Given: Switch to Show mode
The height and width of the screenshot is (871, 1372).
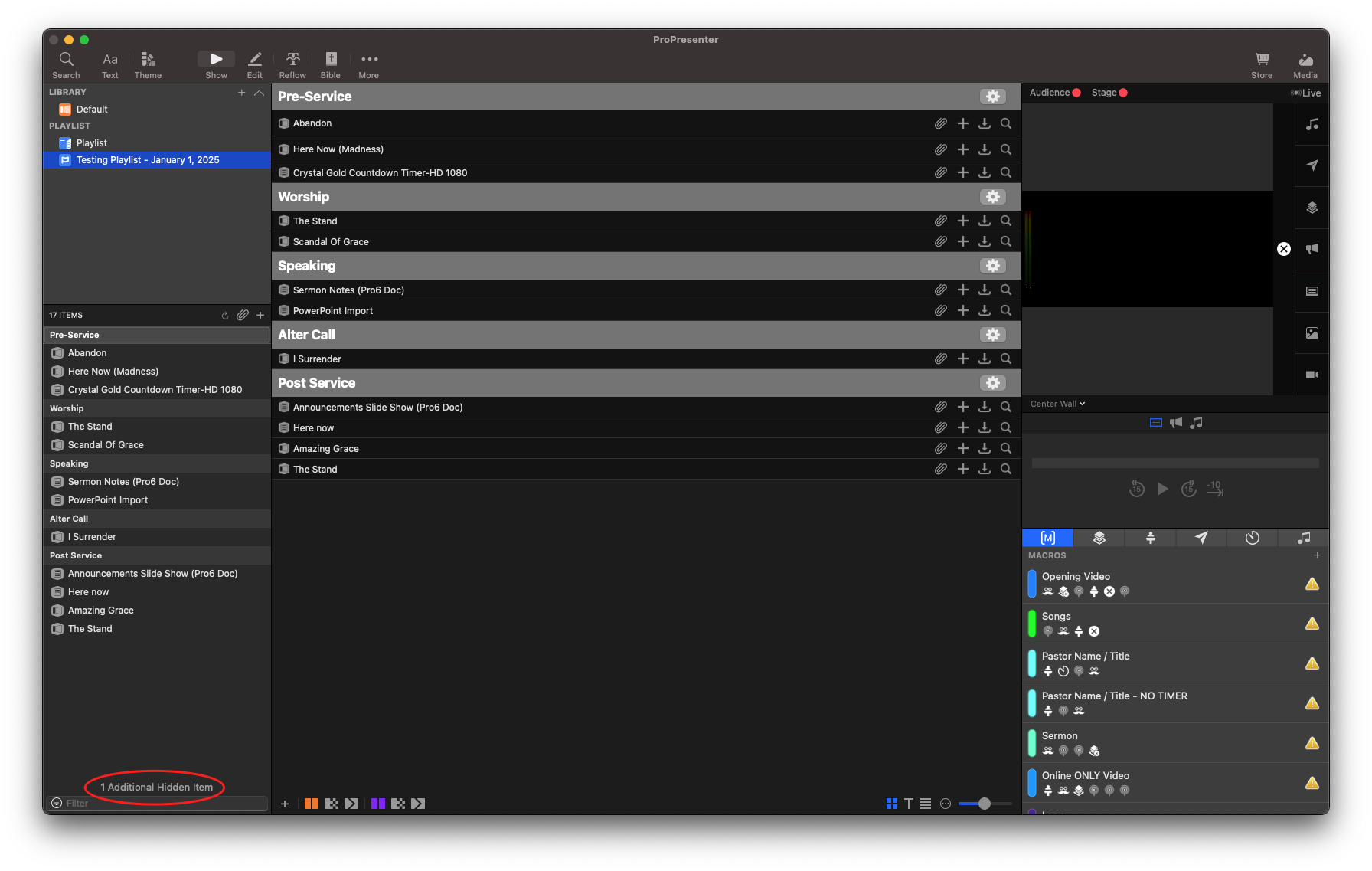Looking at the screenshot, I should 217,65.
